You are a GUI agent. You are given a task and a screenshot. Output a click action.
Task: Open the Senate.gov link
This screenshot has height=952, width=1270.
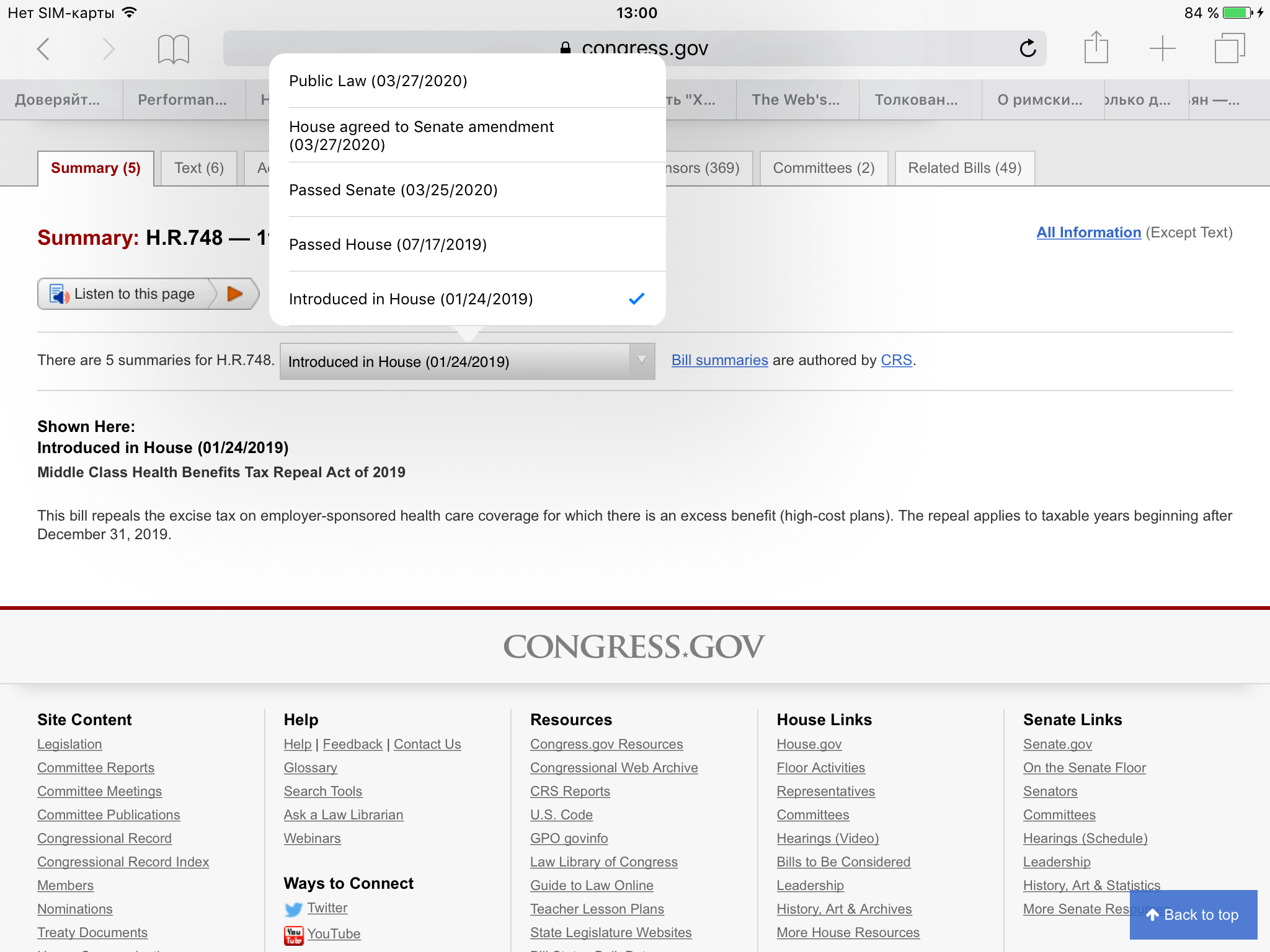click(x=1057, y=744)
